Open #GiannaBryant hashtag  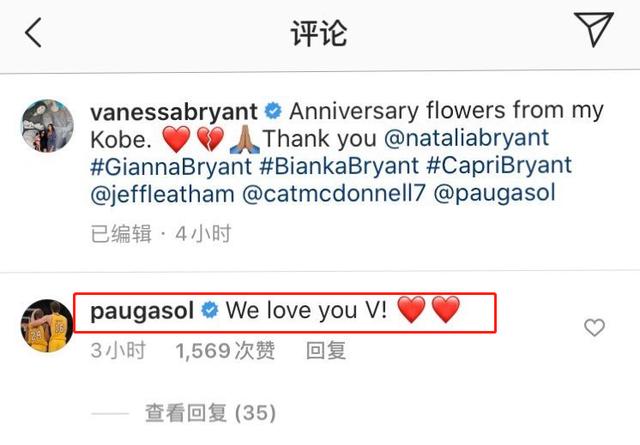[171, 166]
